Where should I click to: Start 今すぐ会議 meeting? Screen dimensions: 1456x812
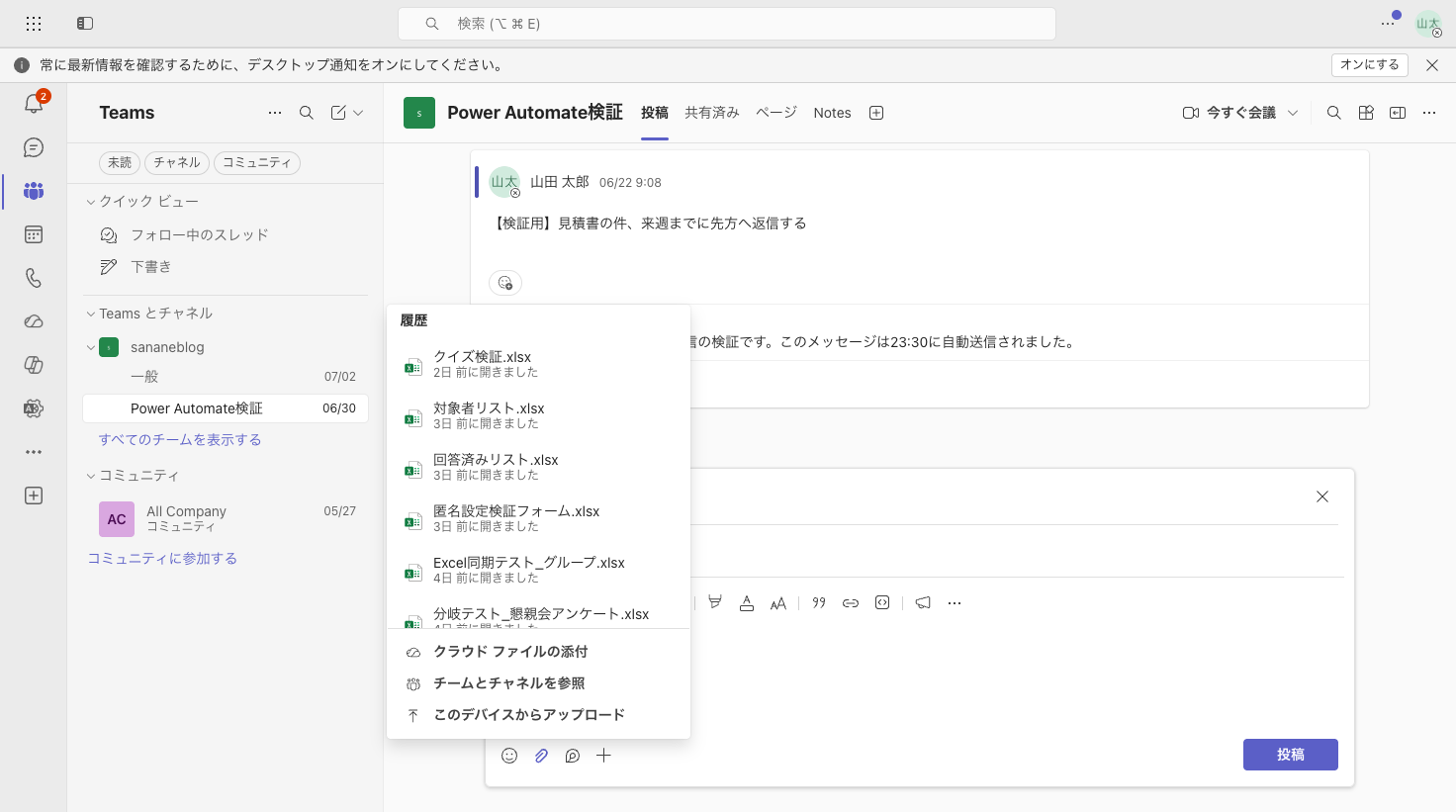click(x=1229, y=113)
